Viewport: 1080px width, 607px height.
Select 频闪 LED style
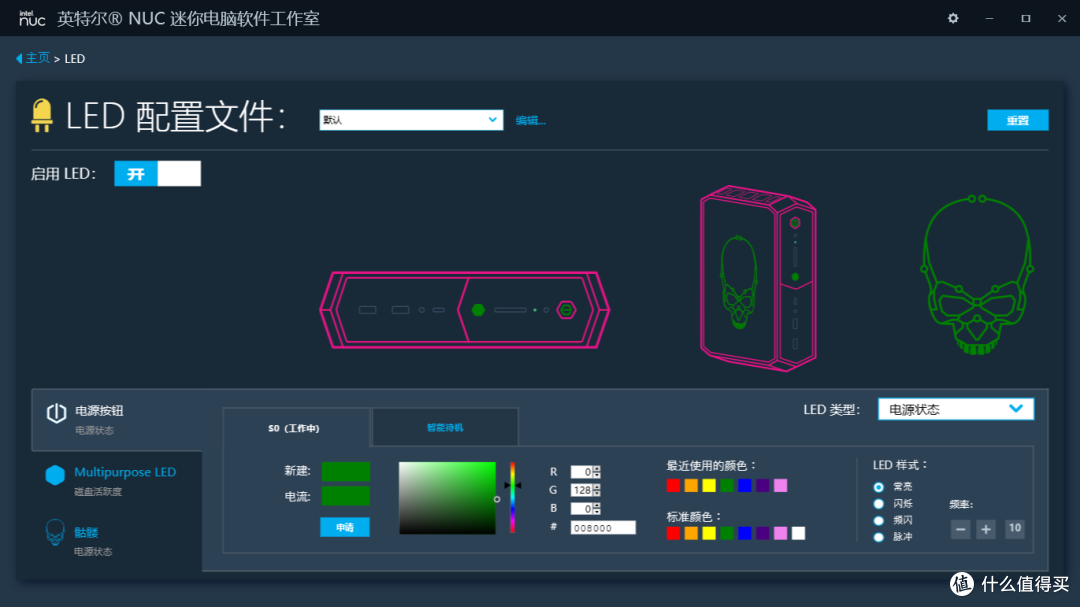point(878,521)
